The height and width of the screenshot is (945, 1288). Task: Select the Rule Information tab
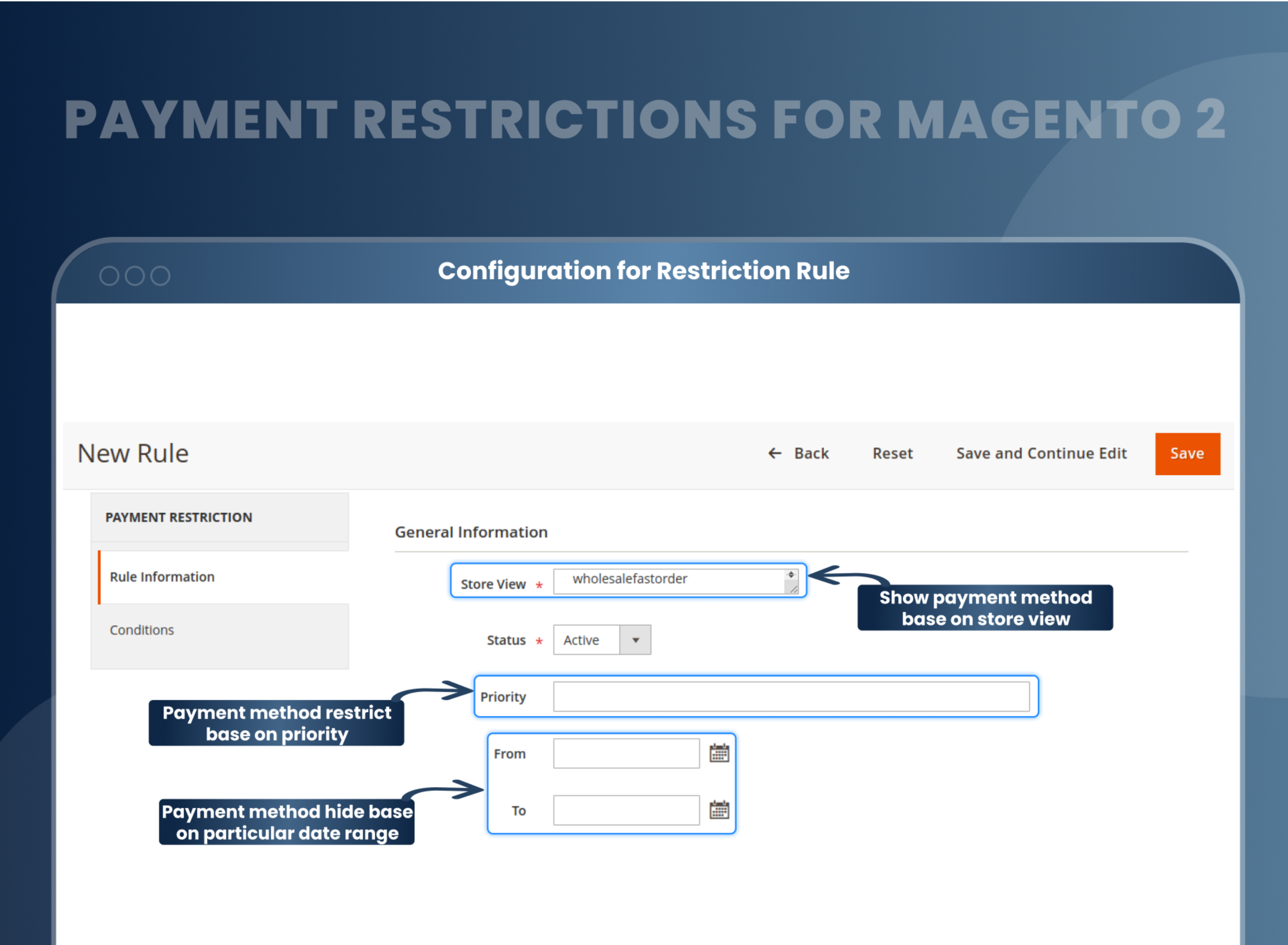[x=162, y=577]
